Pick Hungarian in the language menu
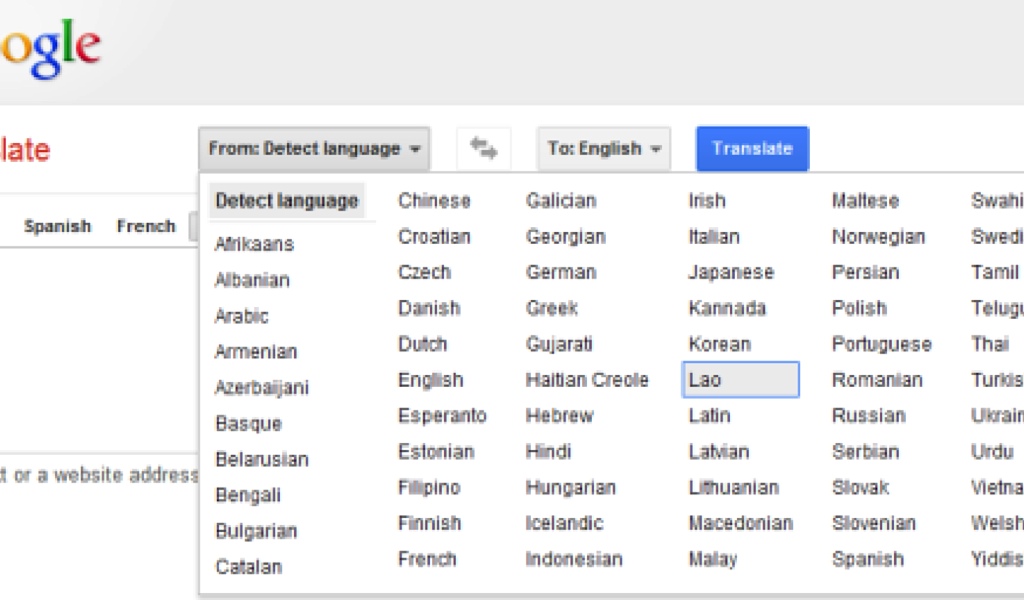The image size is (1024, 600). 571,488
